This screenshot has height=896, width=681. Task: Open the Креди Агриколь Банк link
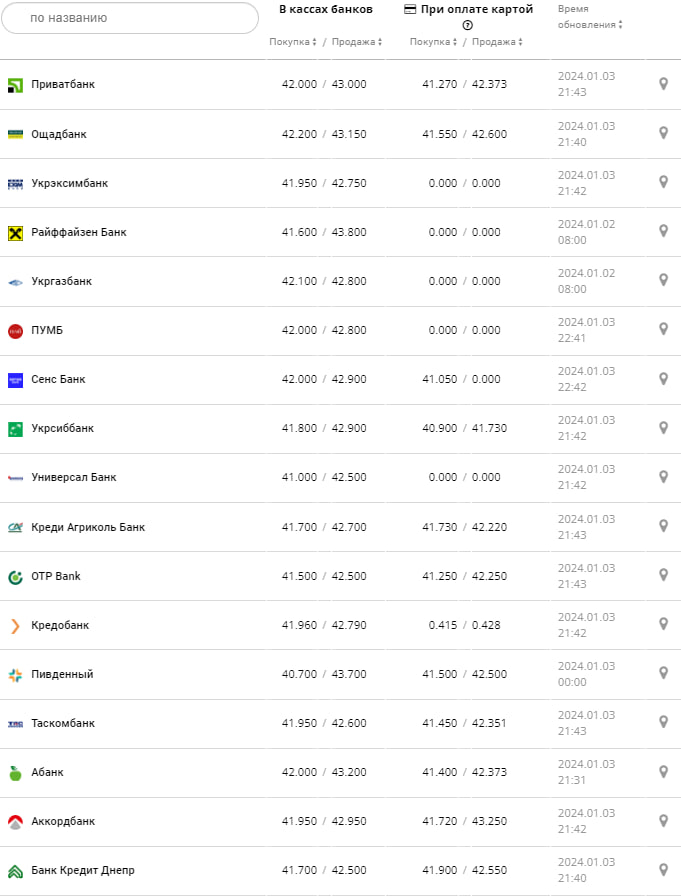(88, 527)
